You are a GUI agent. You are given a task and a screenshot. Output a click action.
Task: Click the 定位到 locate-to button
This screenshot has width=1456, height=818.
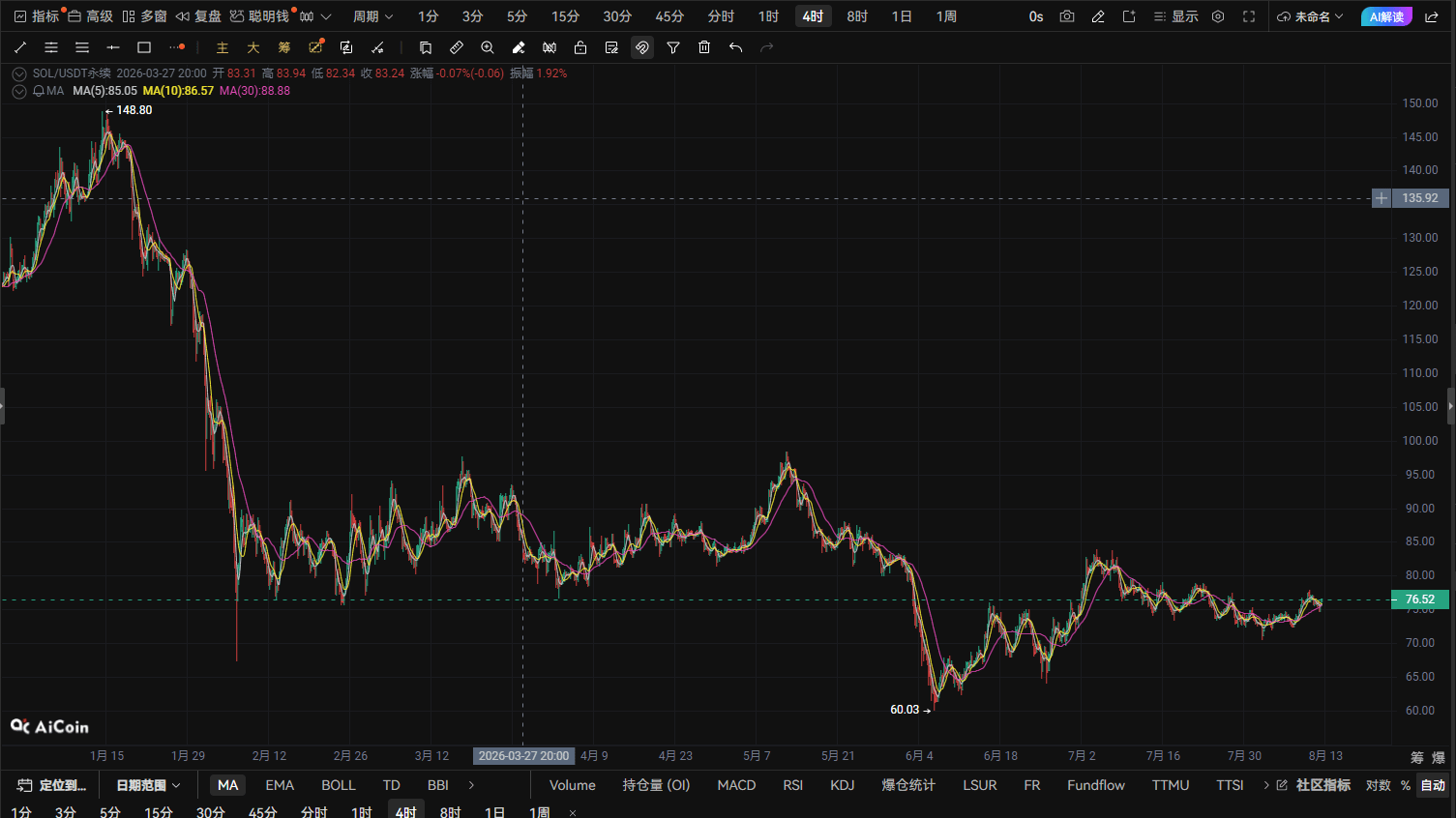tap(52, 785)
